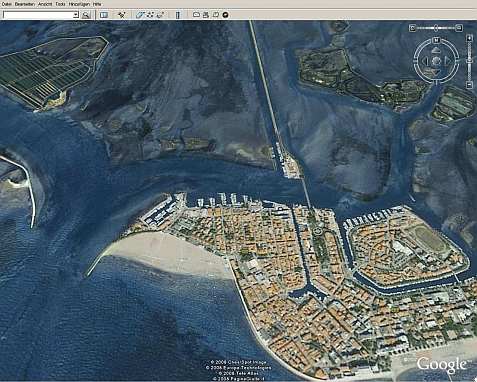
Task: Click the add path tool icon
Action: coord(150,15)
